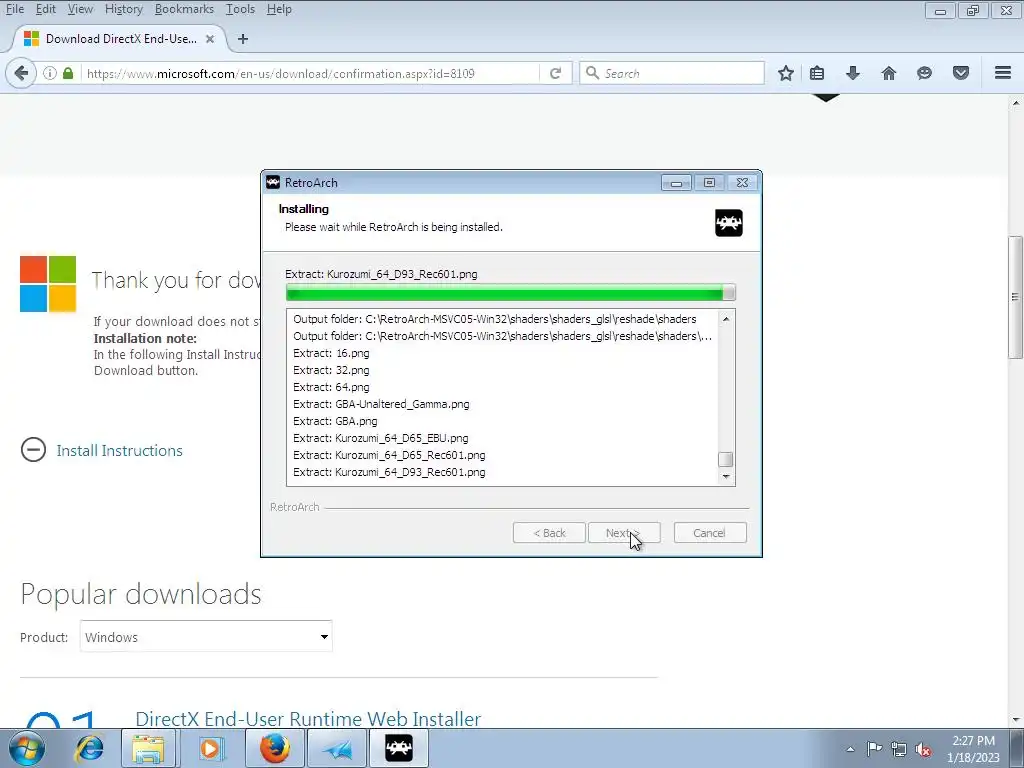Close the Download DirectX tab
Screen dimensions: 1024x768
(210, 39)
